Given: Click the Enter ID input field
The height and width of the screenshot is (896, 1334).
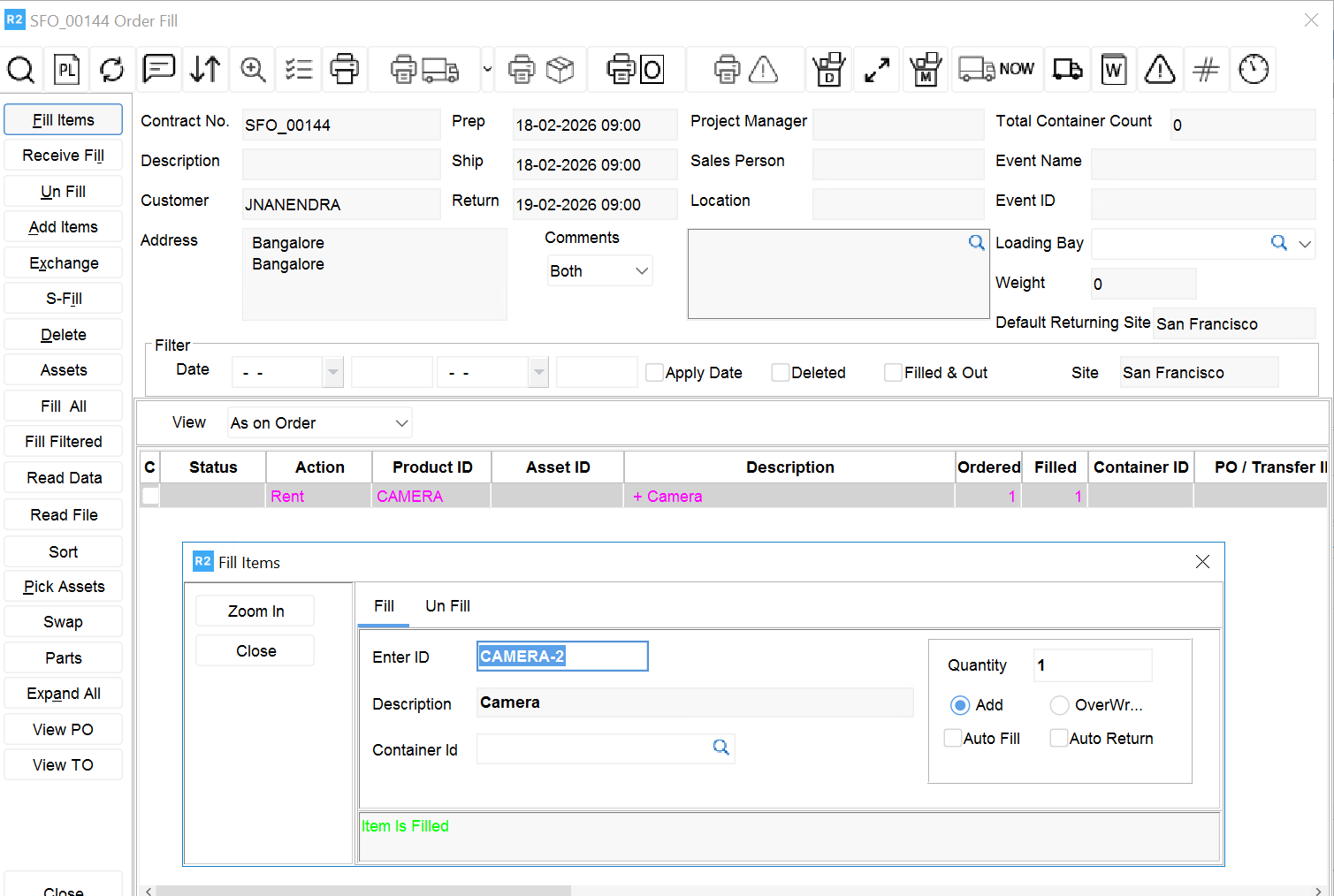Looking at the screenshot, I should tap(562, 657).
